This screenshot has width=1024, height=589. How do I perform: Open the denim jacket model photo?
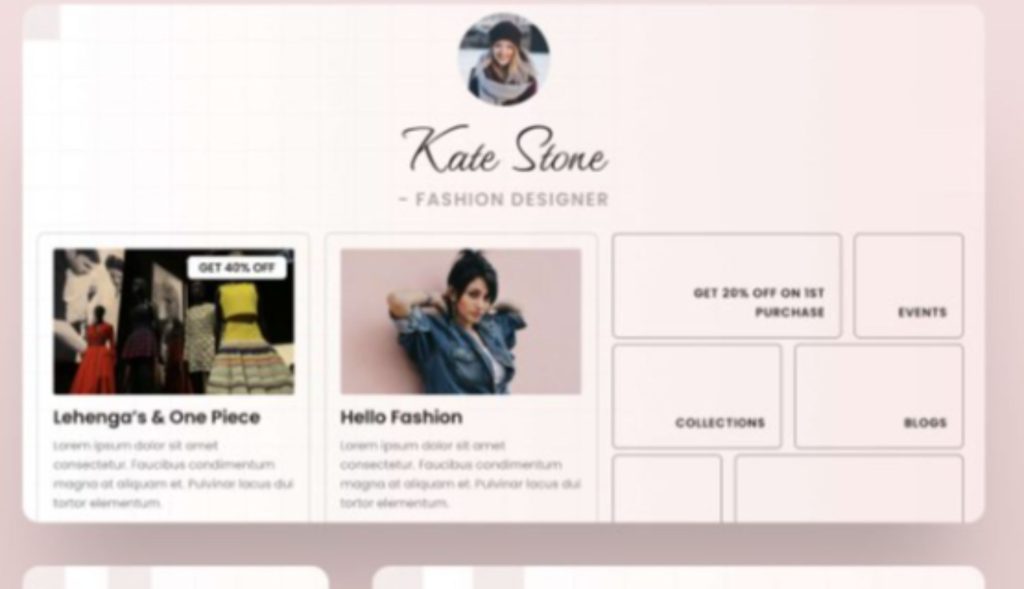pyautogui.click(x=460, y=321)
